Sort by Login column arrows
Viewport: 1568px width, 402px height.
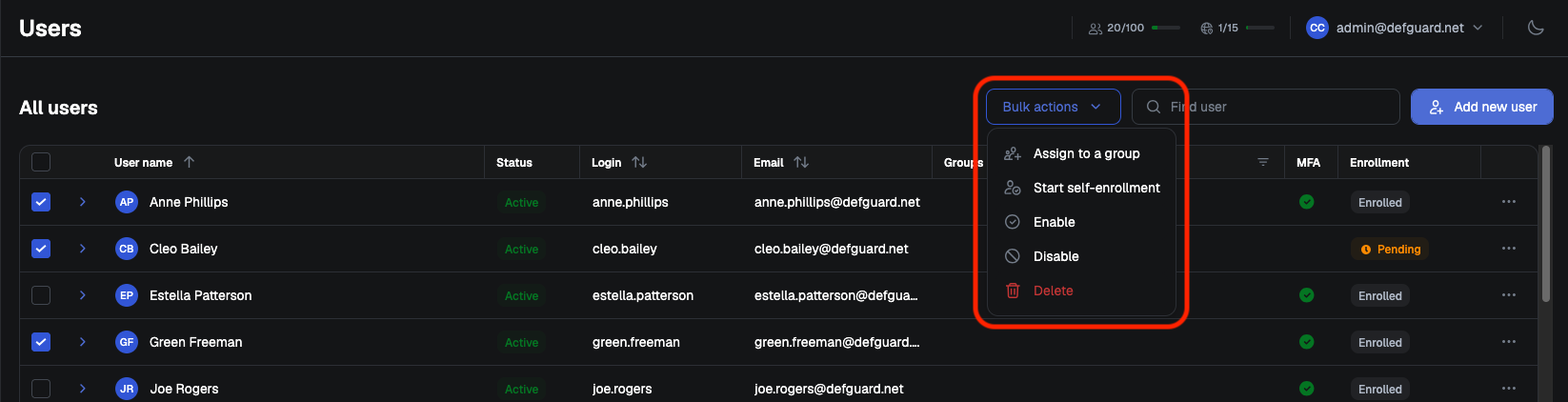click(639, 162)
